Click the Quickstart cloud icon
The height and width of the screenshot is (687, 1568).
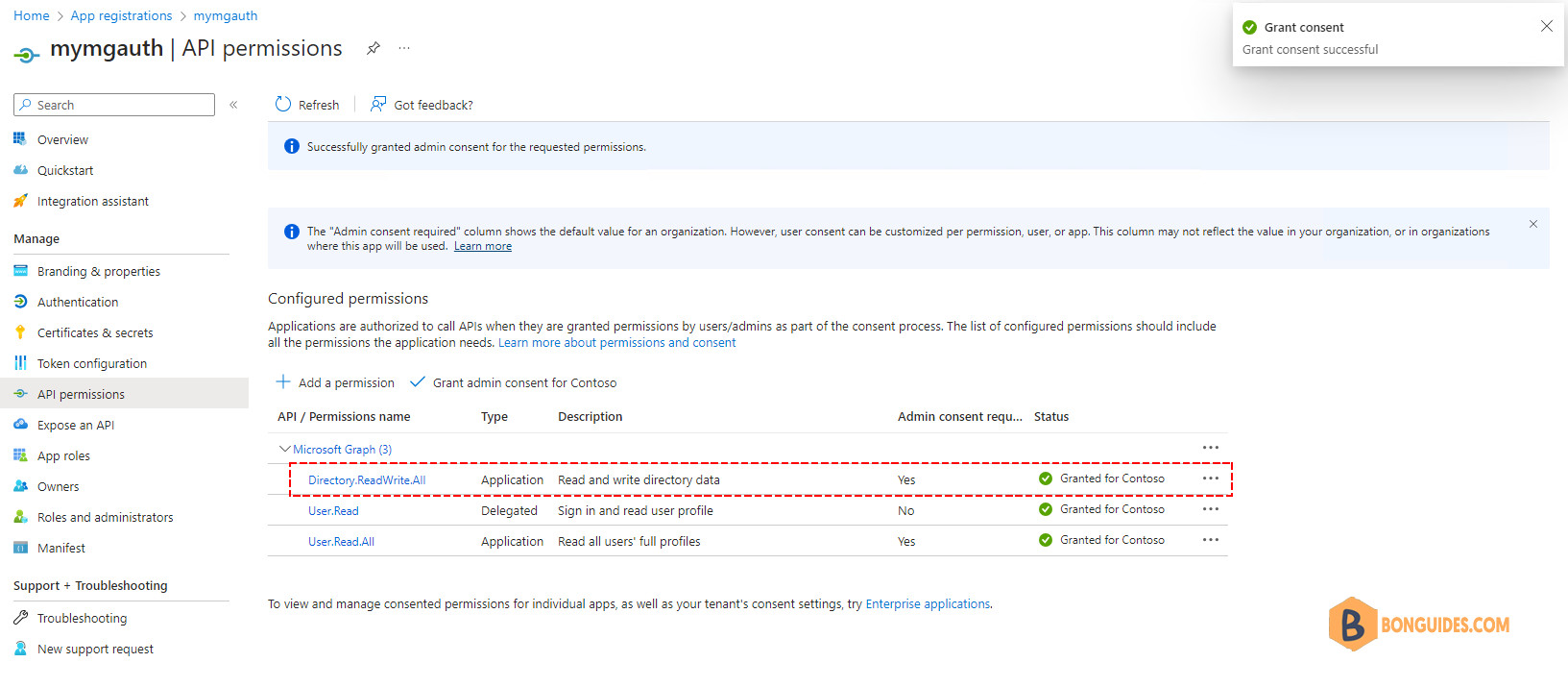pos(20,170)
